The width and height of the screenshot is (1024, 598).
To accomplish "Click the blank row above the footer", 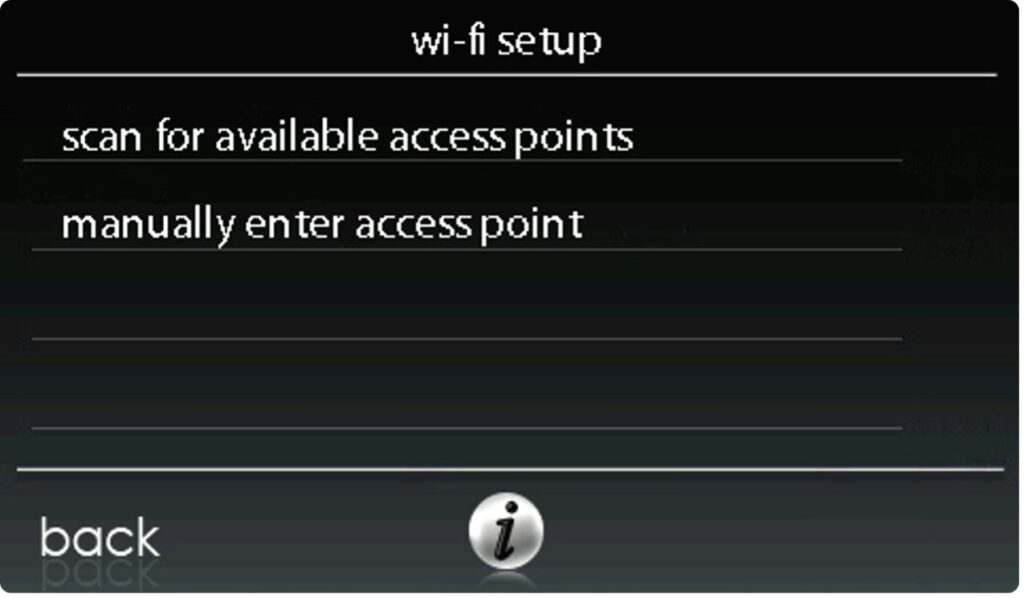I will tap(467, 385).
